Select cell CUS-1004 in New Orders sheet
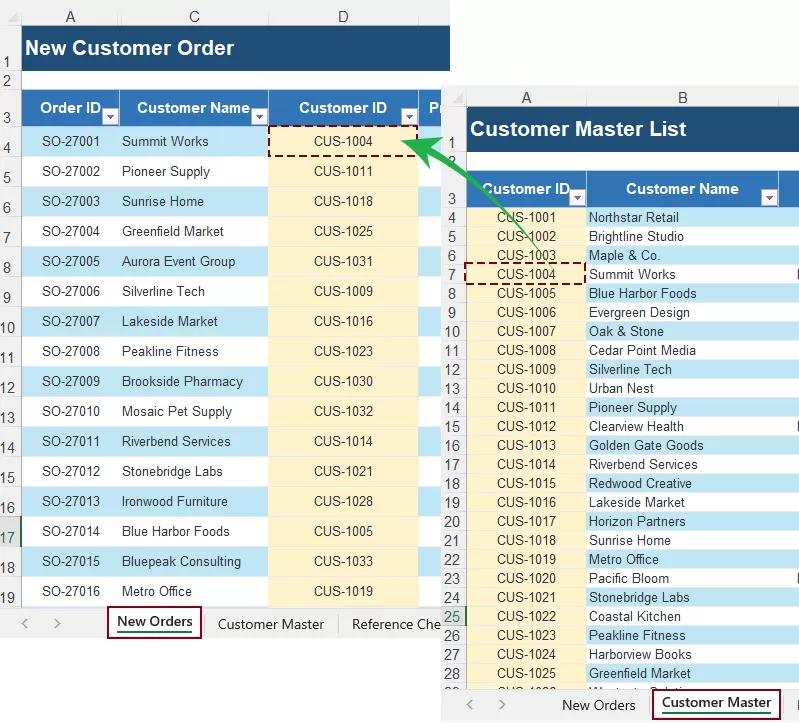This screenshot has height=723, width=799. [343, 141]
